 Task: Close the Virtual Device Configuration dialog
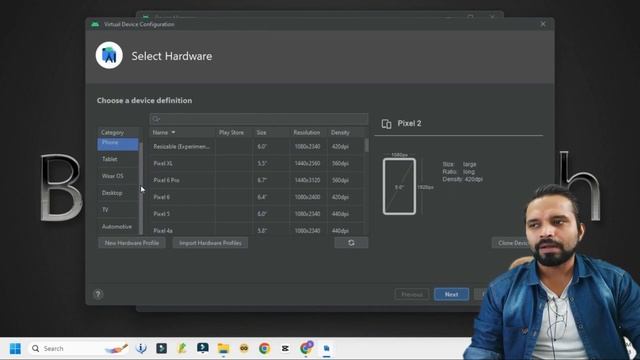543,24
